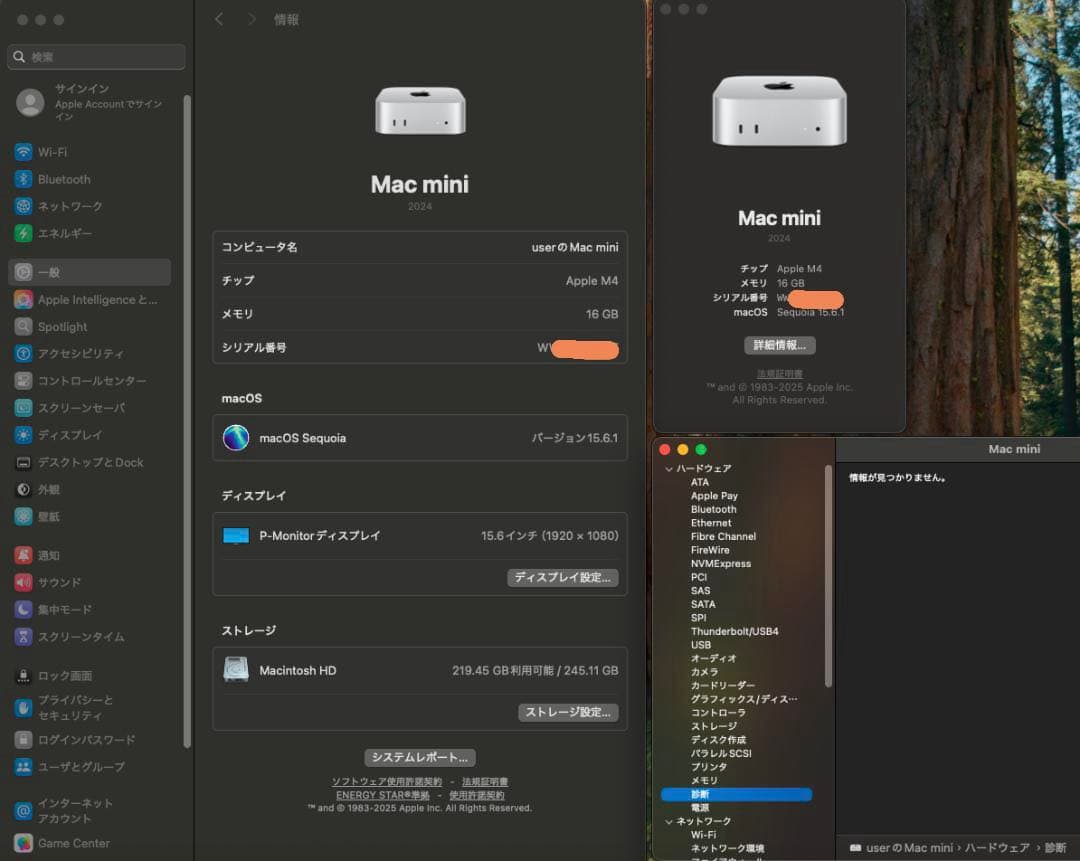The width and height of the screenshot is (1080, 861).
Task: Click the macOS Sequoia logo icon
Action: (x=236, y=437)
